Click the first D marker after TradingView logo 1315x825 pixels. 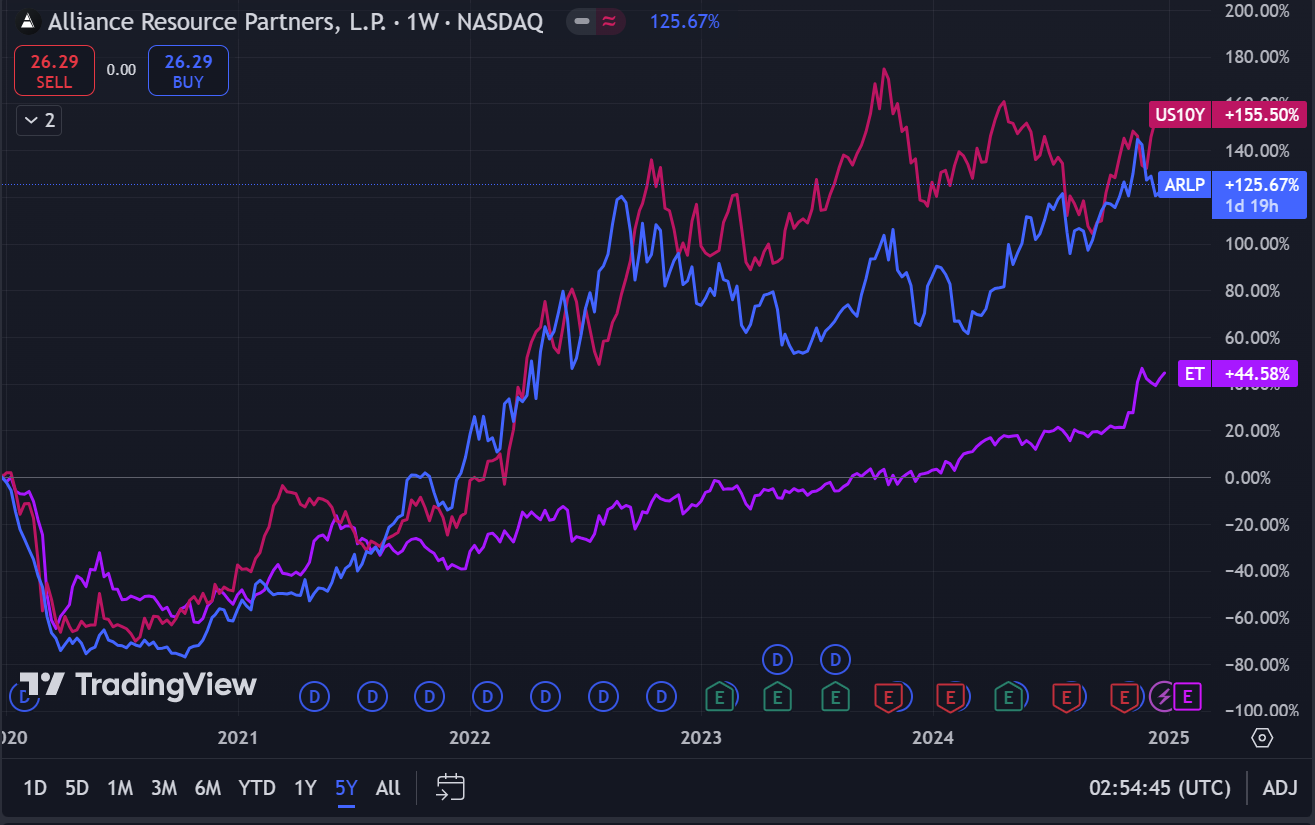pyautogui.click(x=315, y=696)
